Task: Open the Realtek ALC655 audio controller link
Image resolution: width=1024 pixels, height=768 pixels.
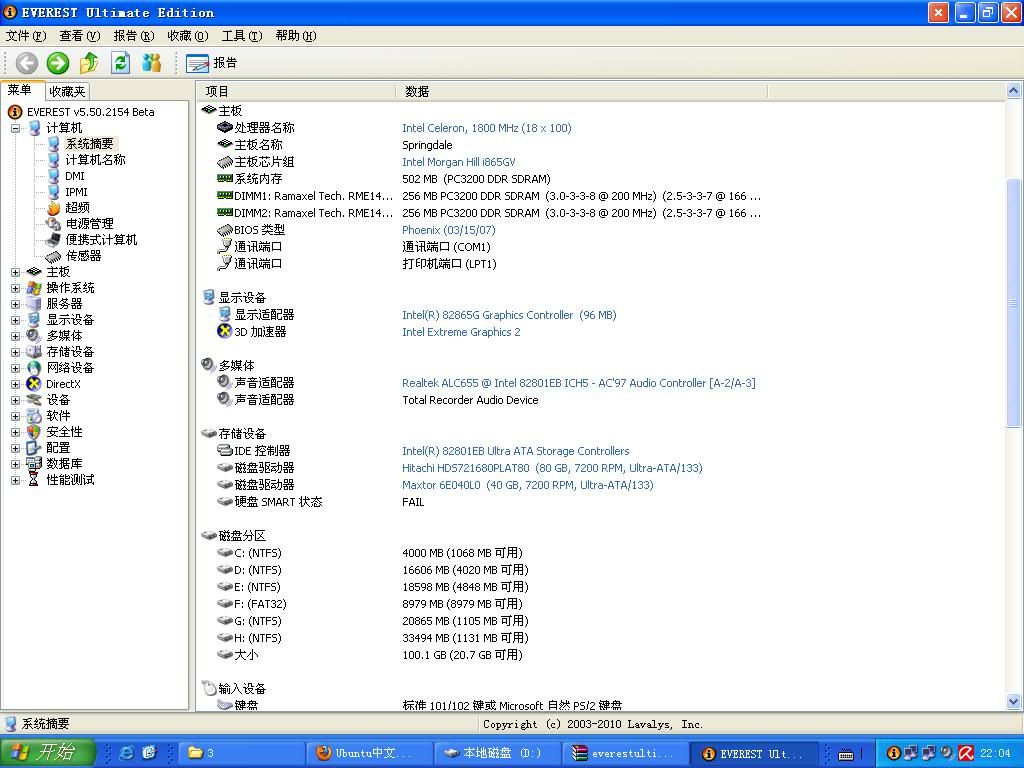Action: tap(579, 383)
